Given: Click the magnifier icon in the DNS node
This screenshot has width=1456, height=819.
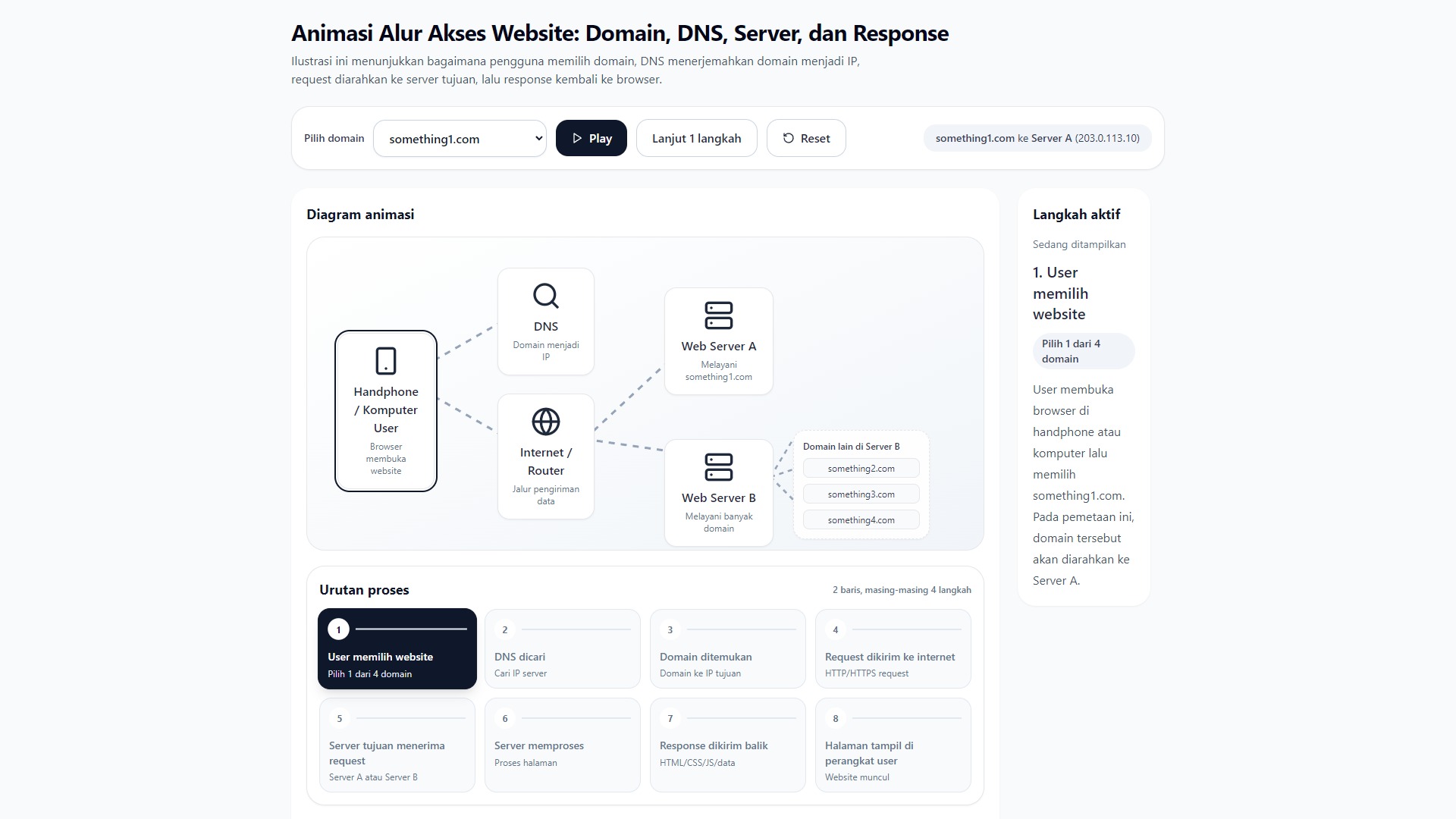Looking at the screenshot, I should tap(546, 296).
